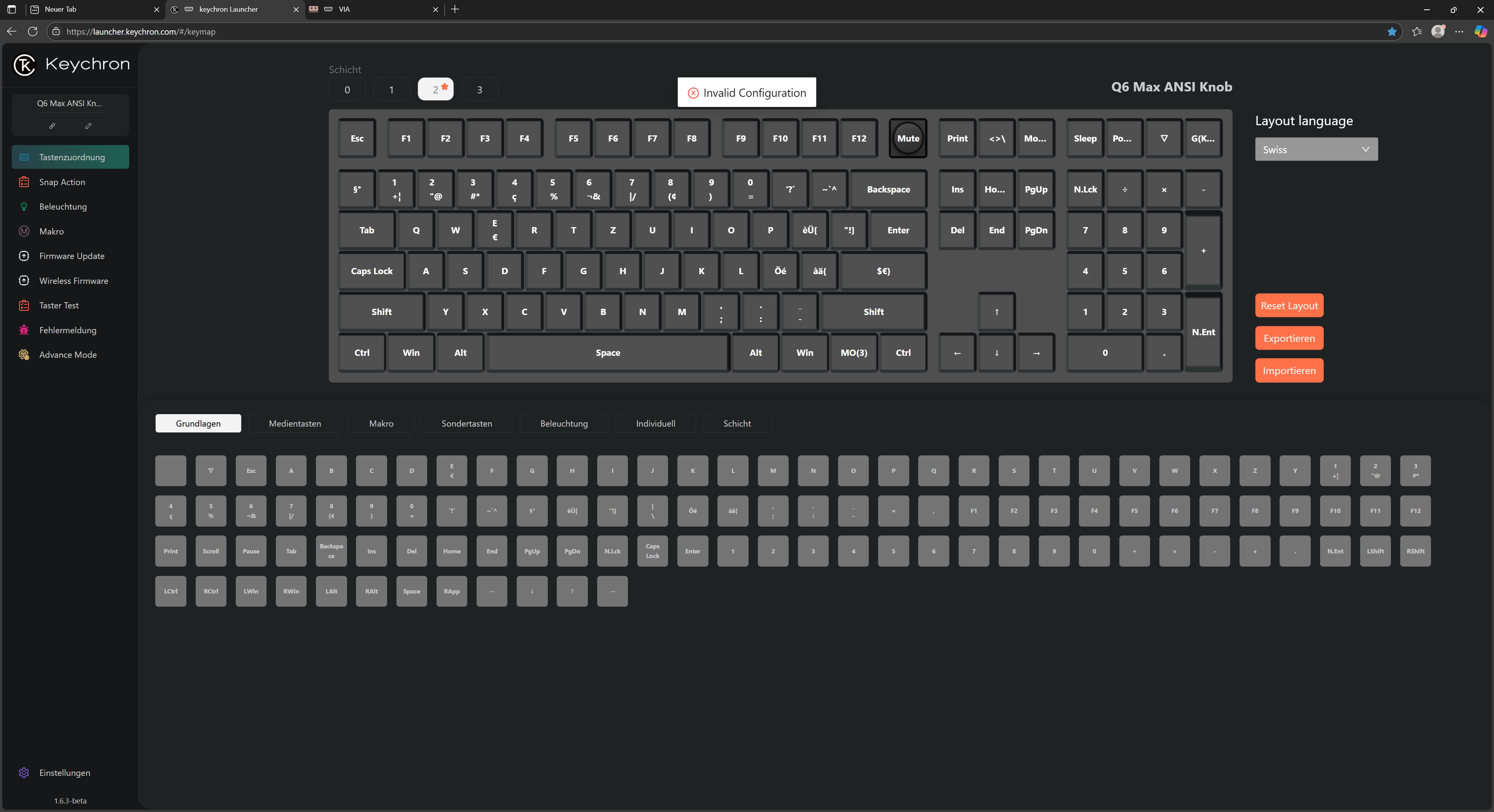Select the Caps Lock key on keyboard

pyautogui.click(x=371, y=271)
